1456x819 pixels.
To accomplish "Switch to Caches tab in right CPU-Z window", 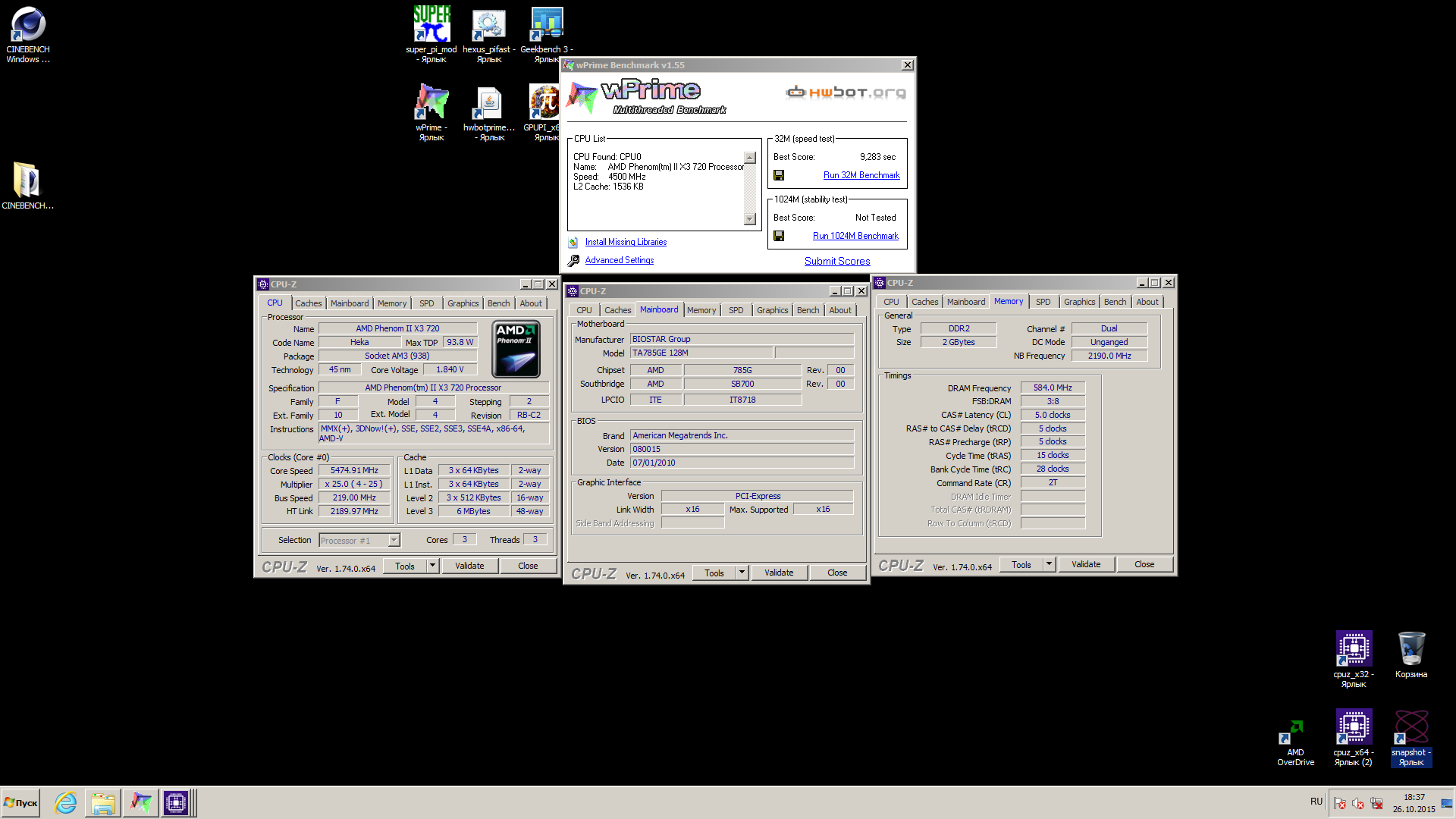I will [x=924, y=302].
